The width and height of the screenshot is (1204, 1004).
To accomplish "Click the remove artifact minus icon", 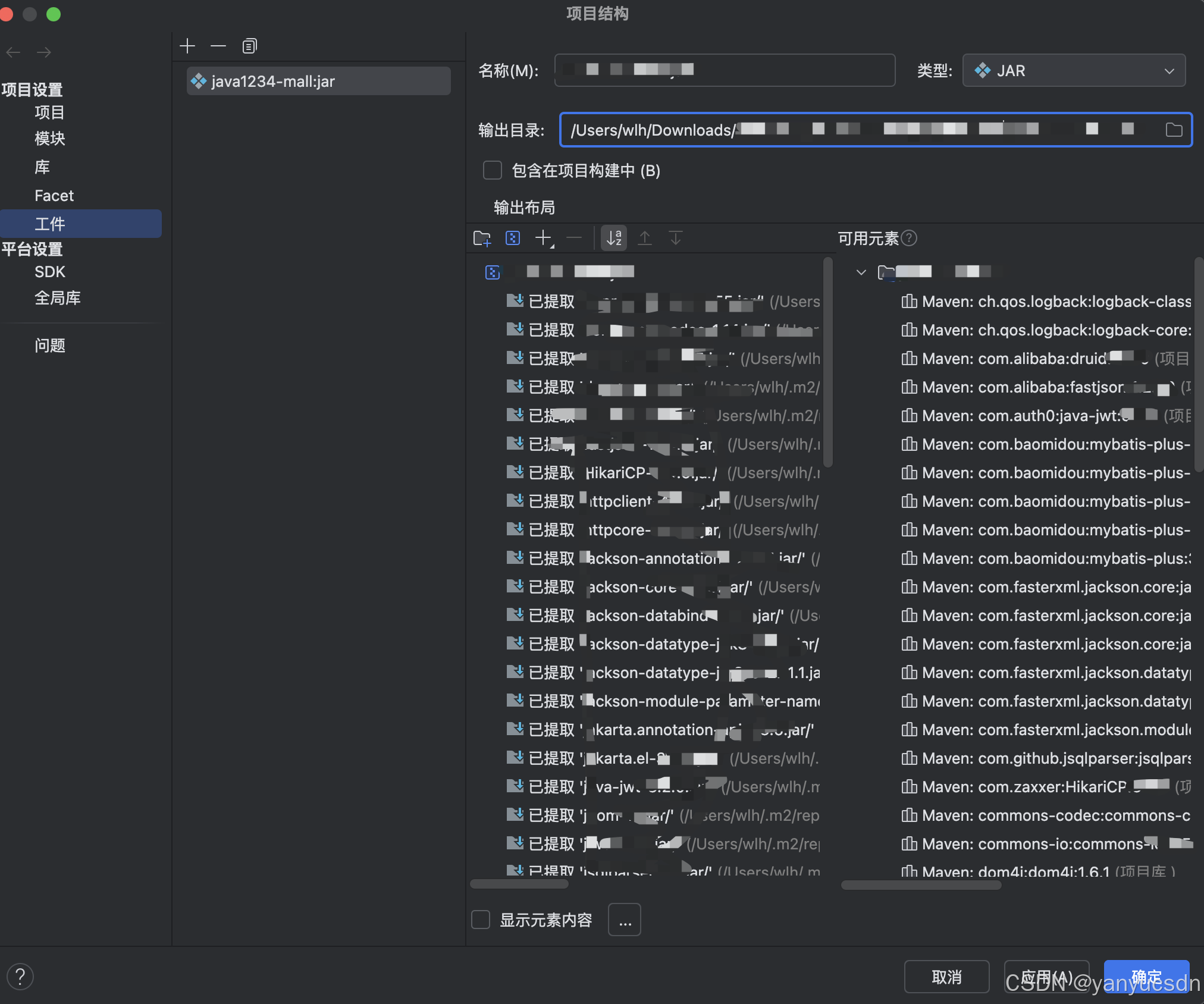I will 218,46.
